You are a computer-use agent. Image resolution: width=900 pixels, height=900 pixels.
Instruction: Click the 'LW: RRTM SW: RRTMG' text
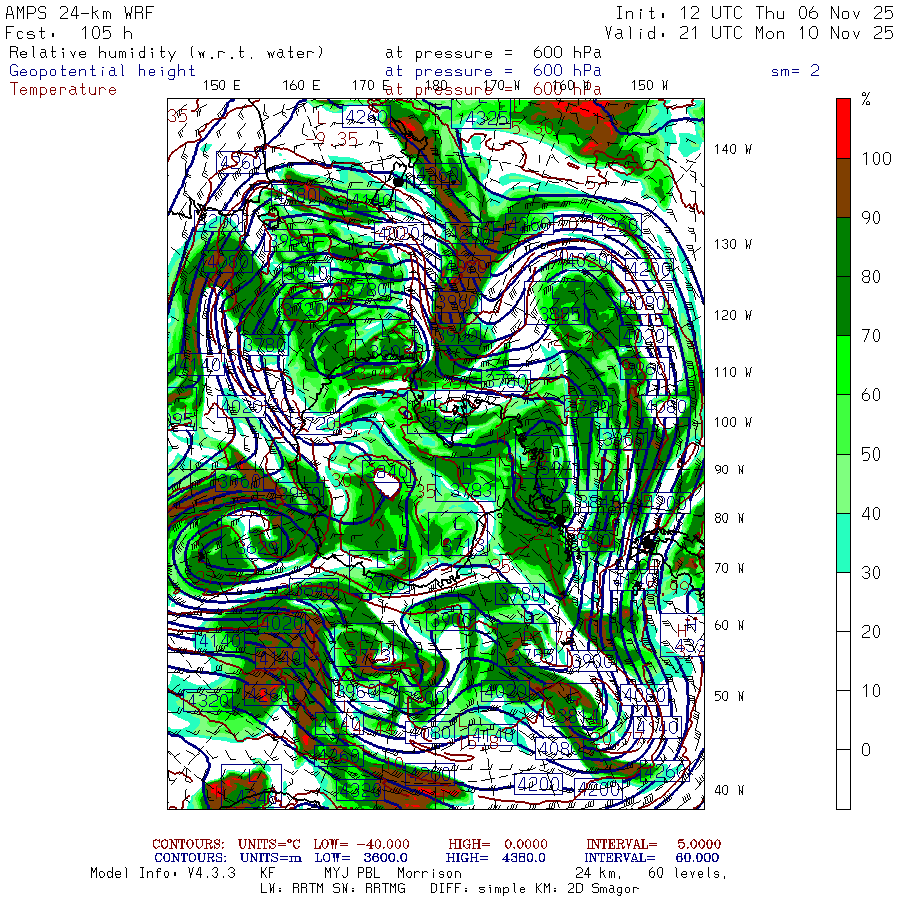[333, 889]
